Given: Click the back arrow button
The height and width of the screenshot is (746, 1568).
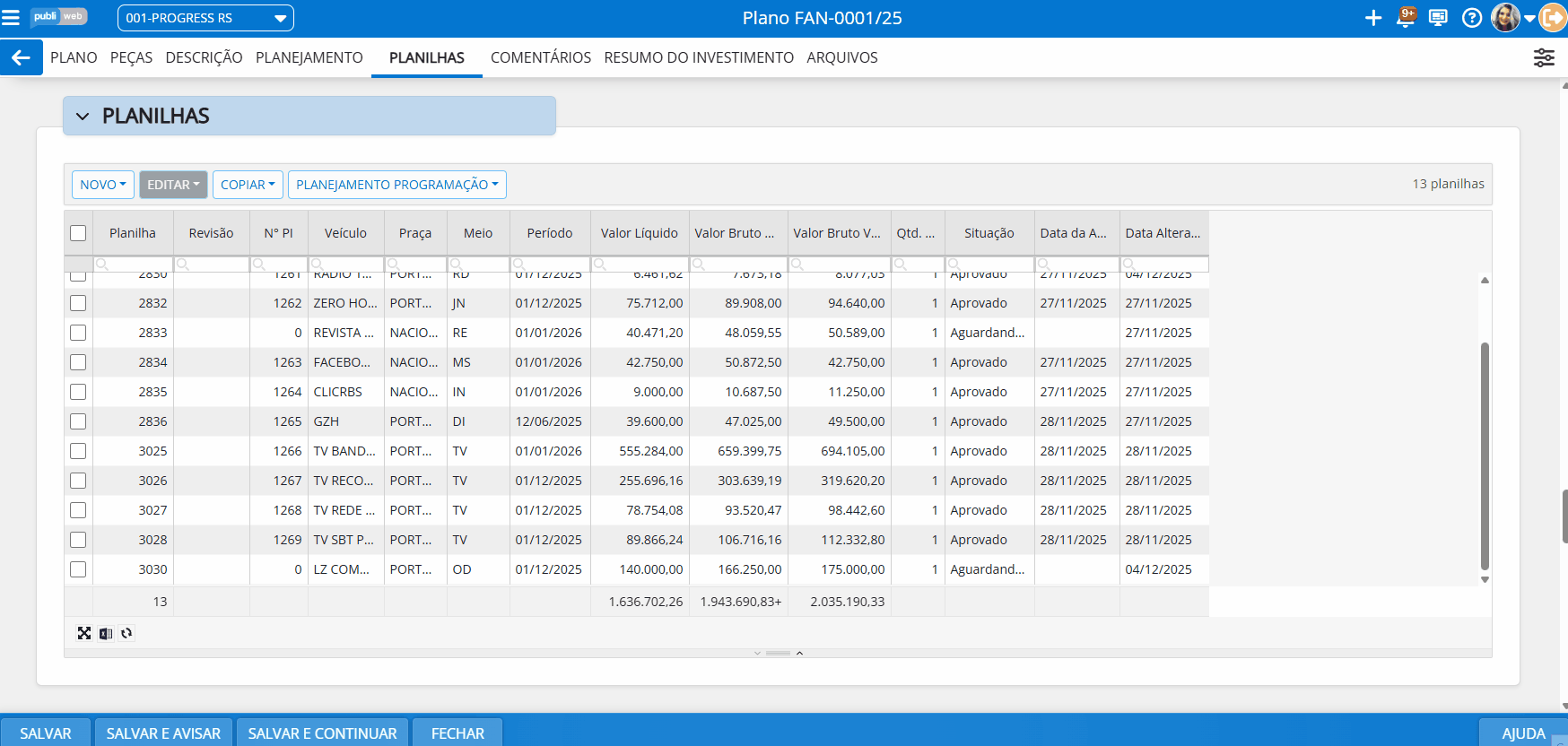Looking at the screenshot, I should coord(21,57).
